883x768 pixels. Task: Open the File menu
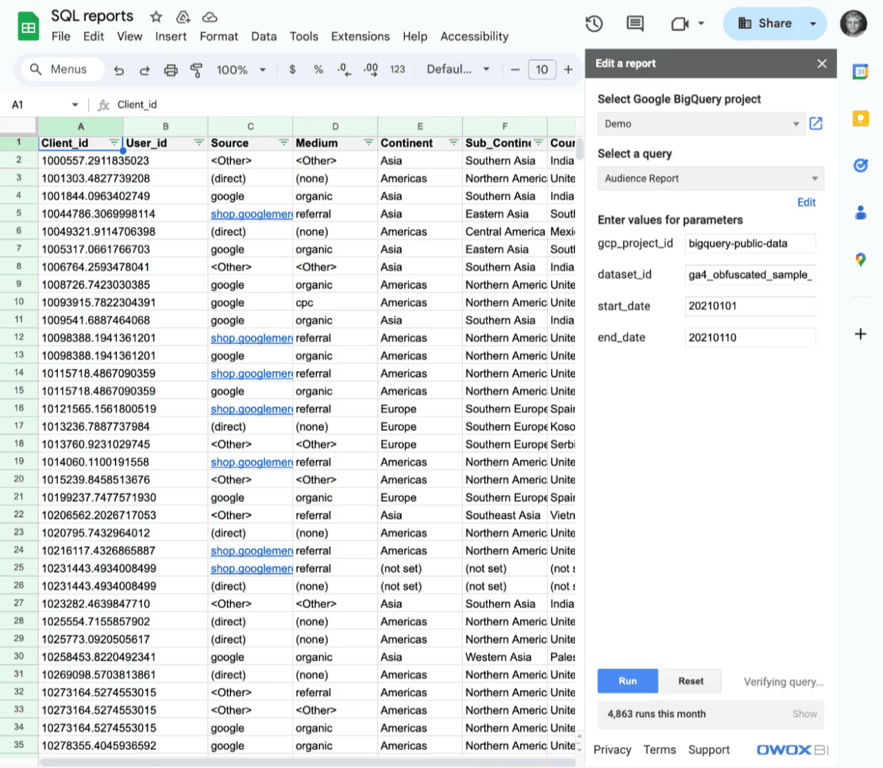pos(61,37)
